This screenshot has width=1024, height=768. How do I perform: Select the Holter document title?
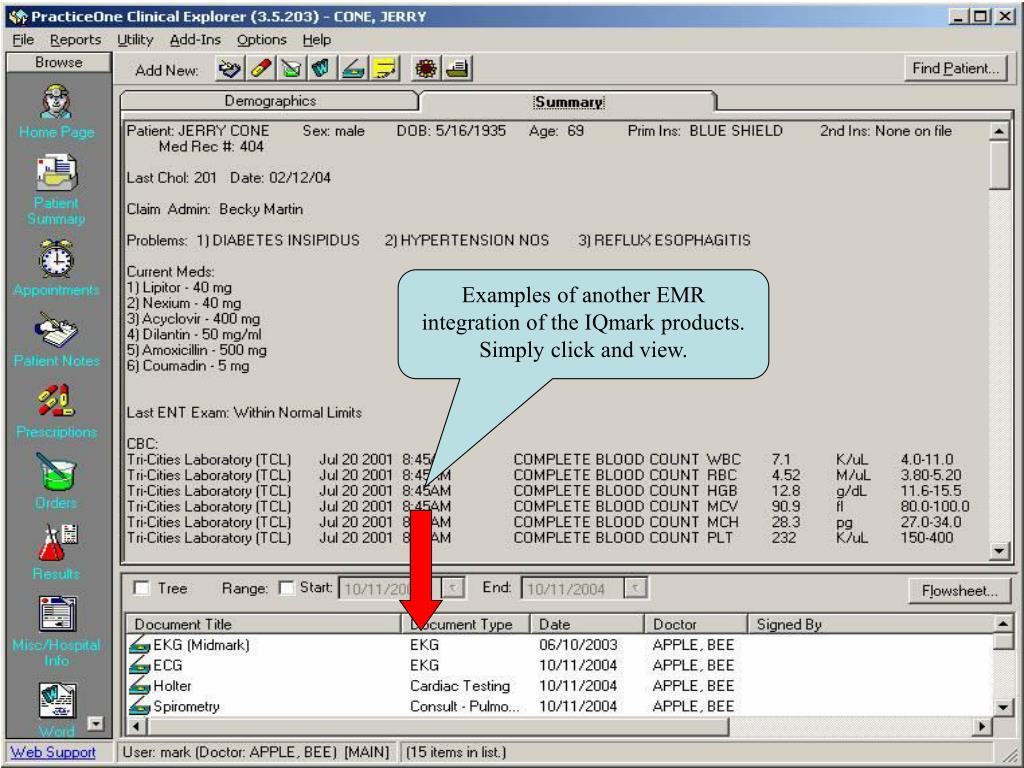point(172,686)
